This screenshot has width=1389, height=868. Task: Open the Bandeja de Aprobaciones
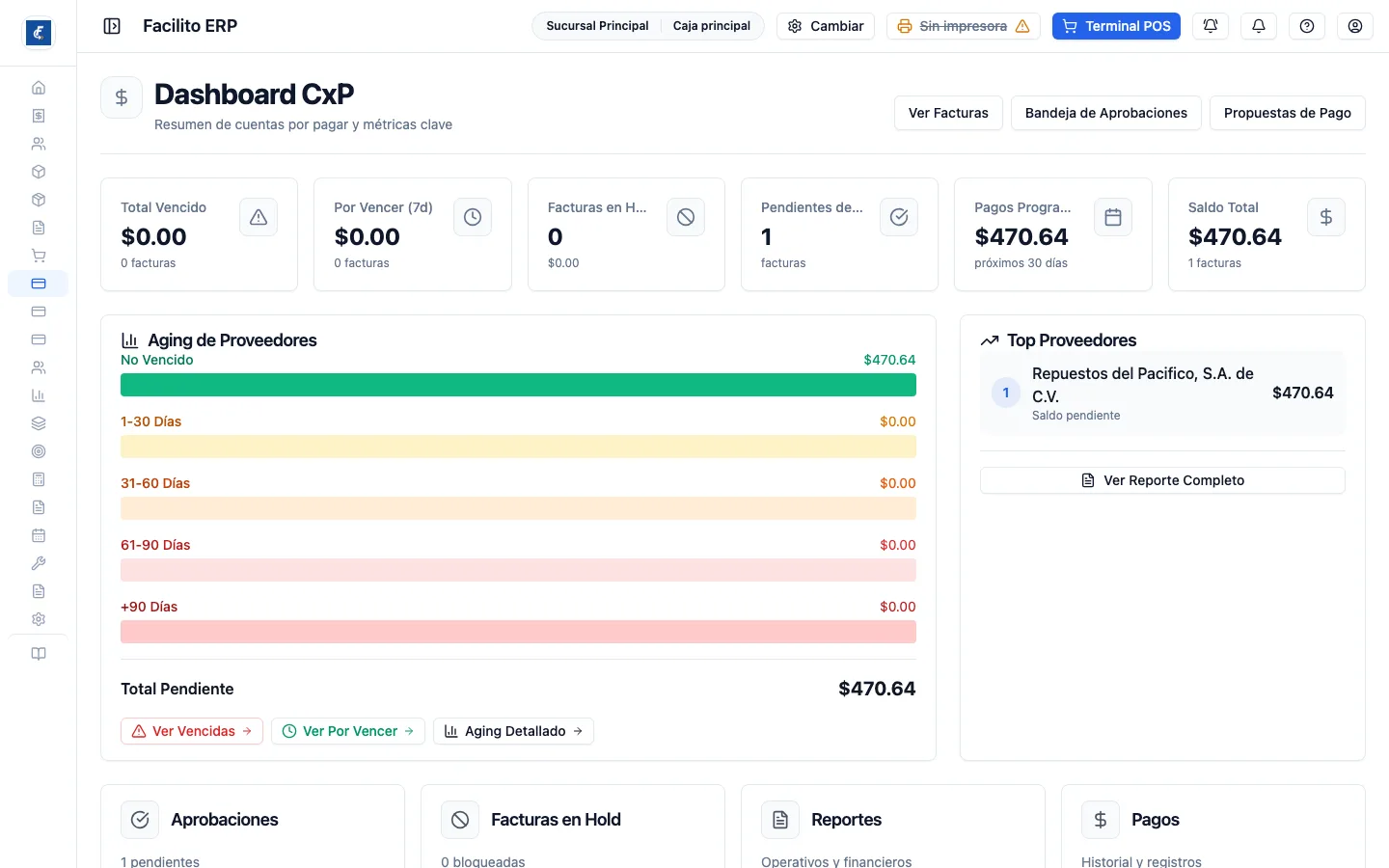click(1106, 113)
